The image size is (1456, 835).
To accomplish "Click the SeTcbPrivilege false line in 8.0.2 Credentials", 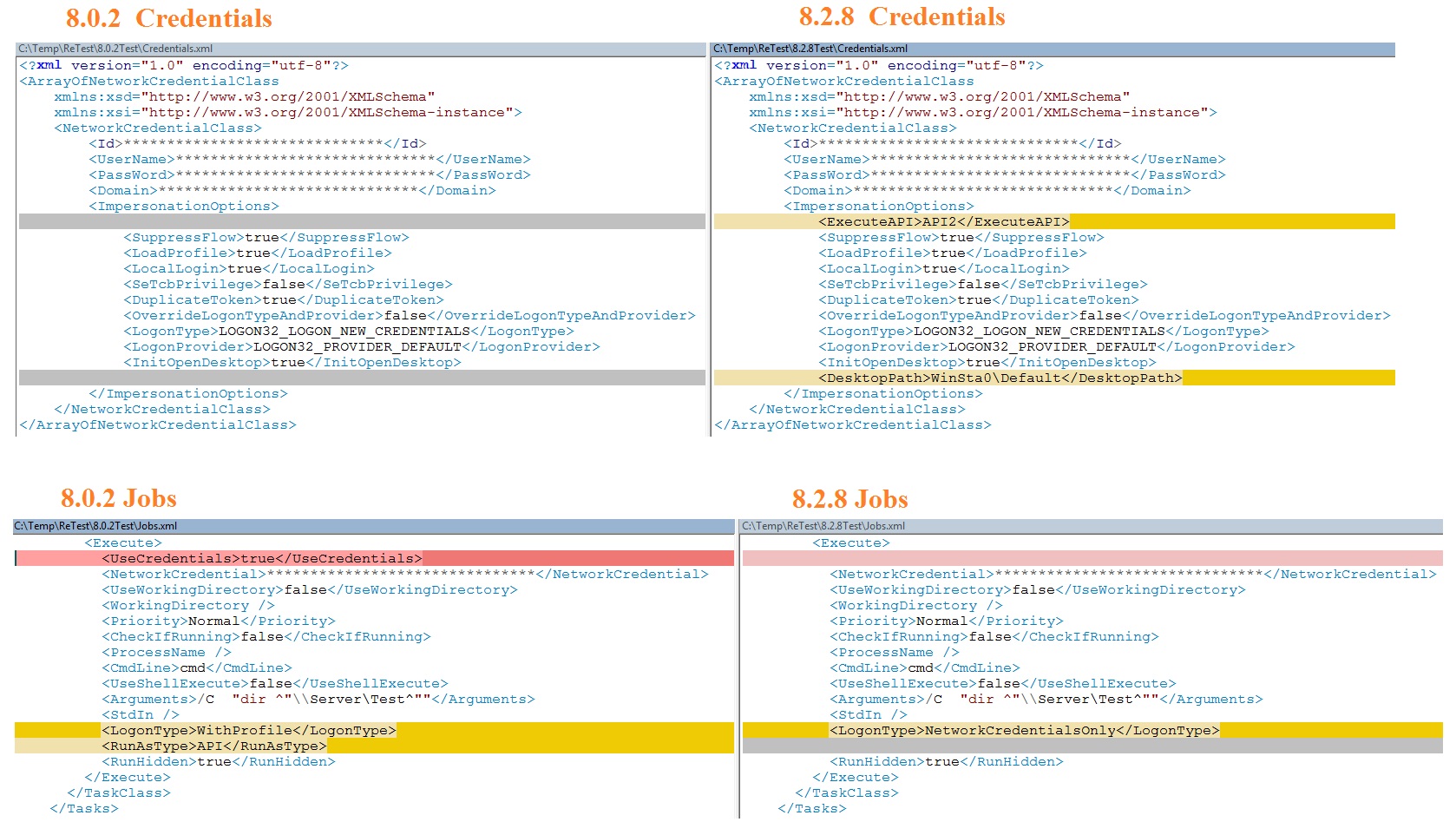I will 287,285.
